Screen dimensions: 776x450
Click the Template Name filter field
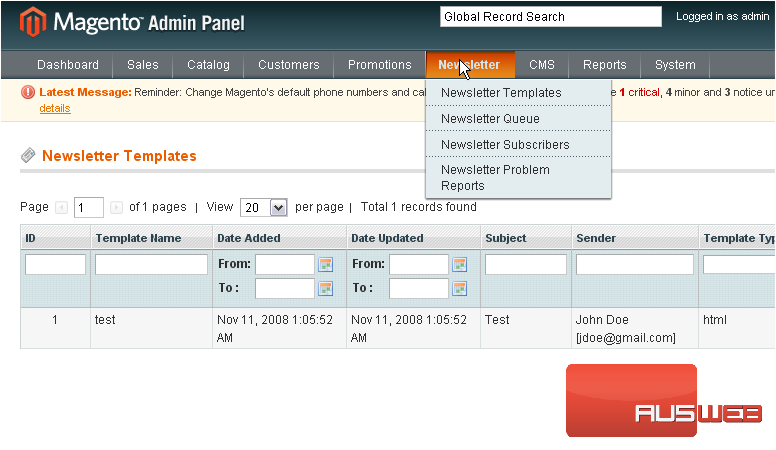pos(151,264)
